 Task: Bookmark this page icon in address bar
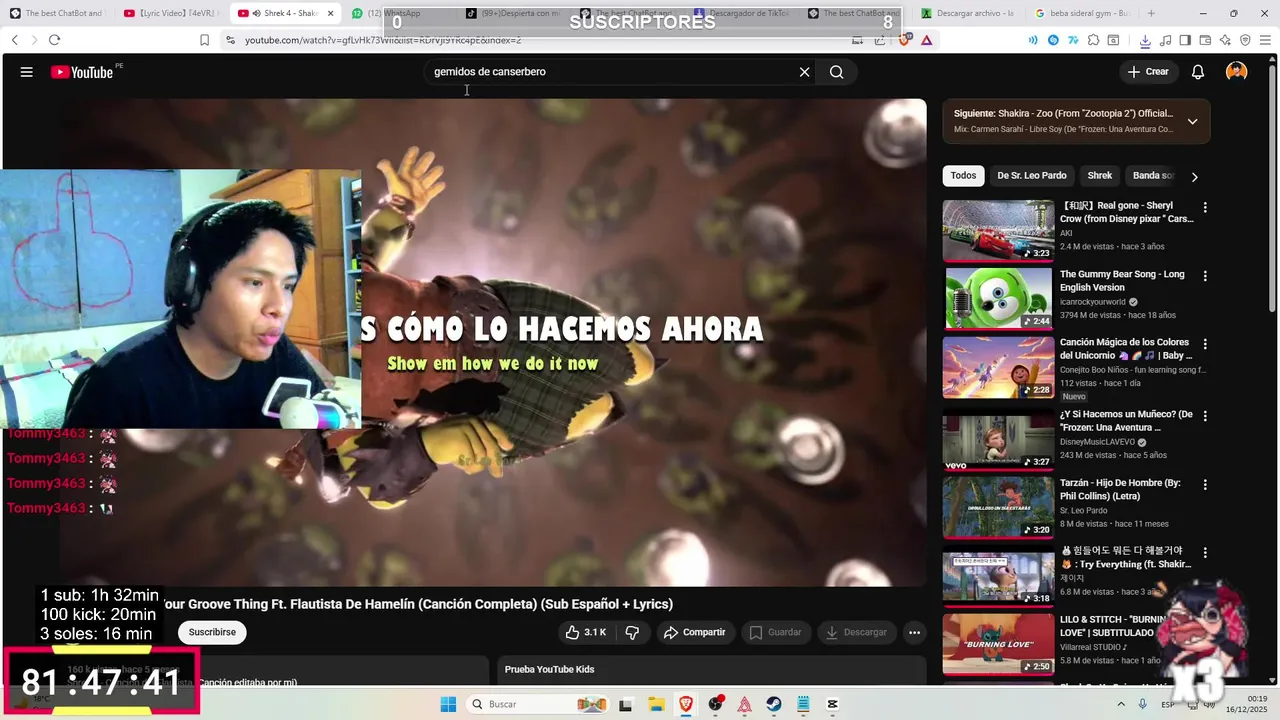click(204, 40)
